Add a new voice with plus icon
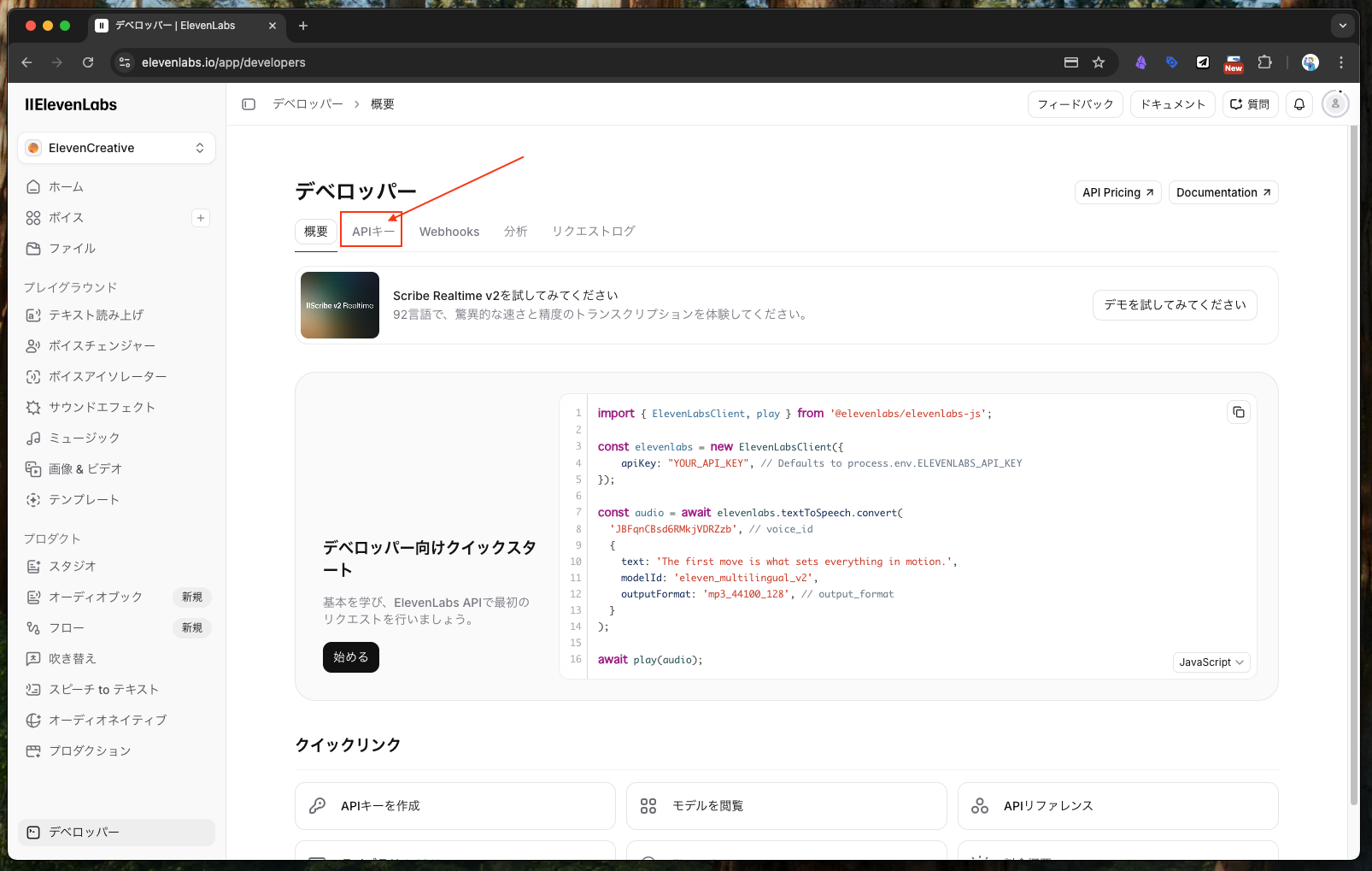1372x871 pixels. [201, 218]
